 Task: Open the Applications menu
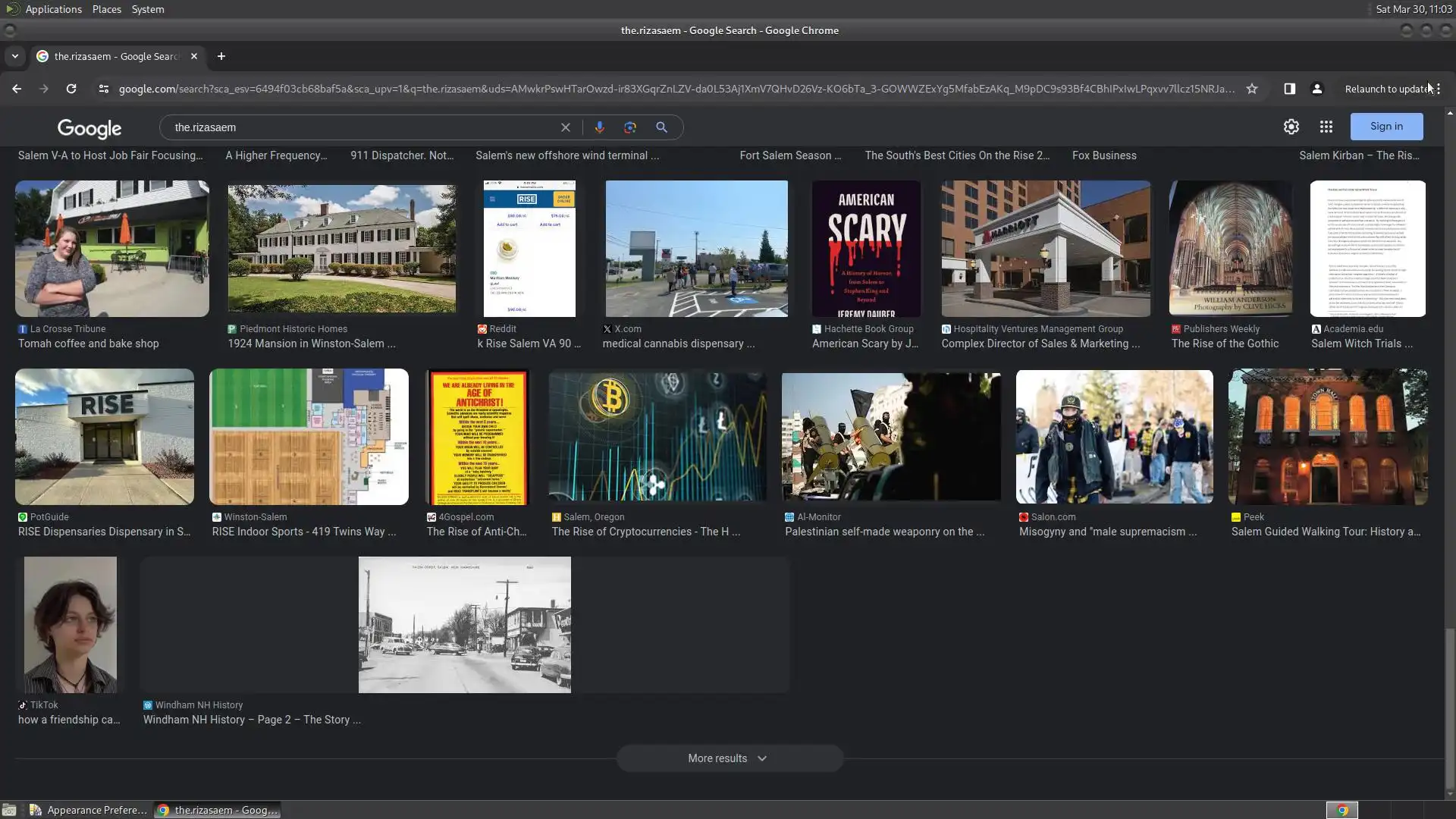53,9
